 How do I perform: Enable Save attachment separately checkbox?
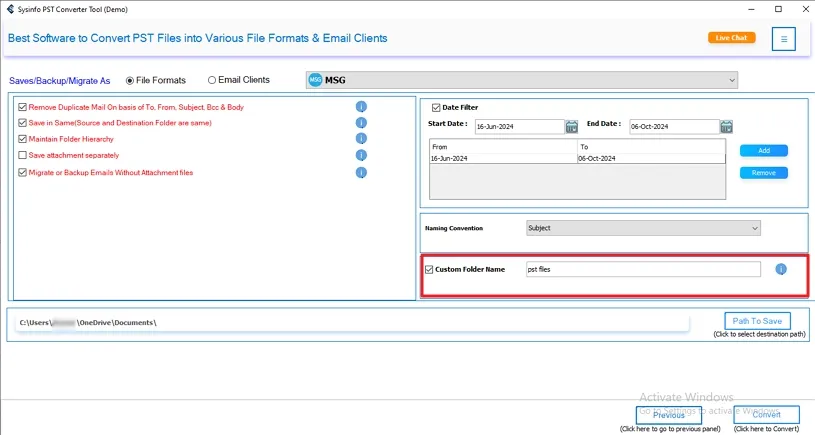(23, 156)
